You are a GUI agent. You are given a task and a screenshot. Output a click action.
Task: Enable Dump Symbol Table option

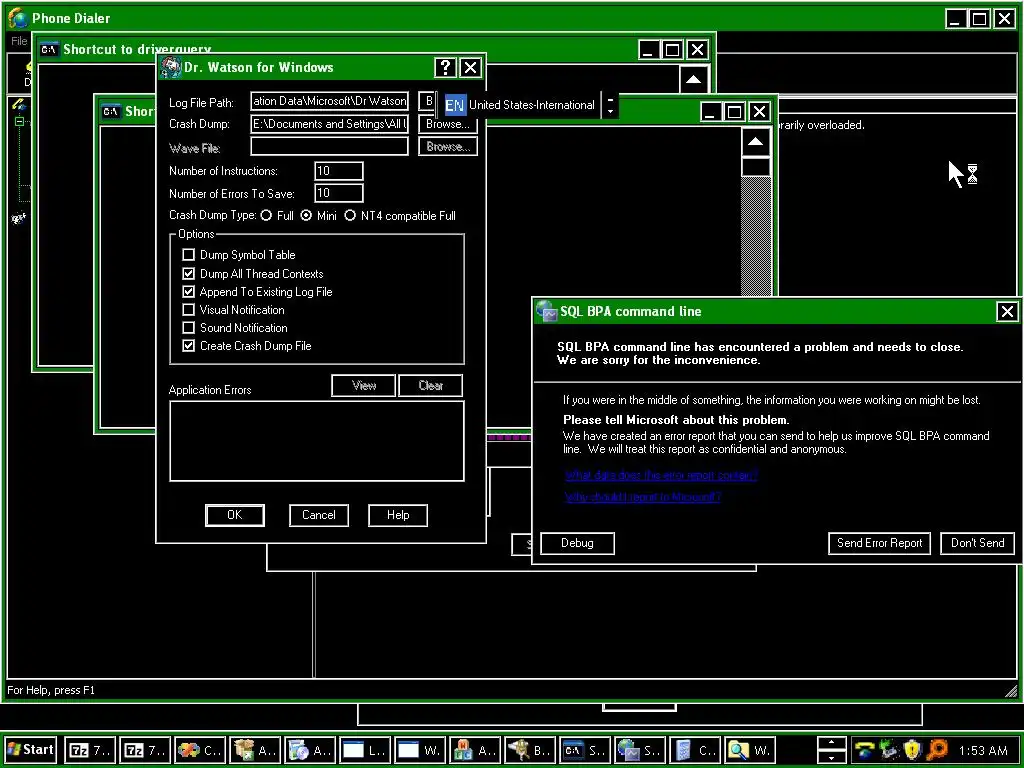pos(189,255)
